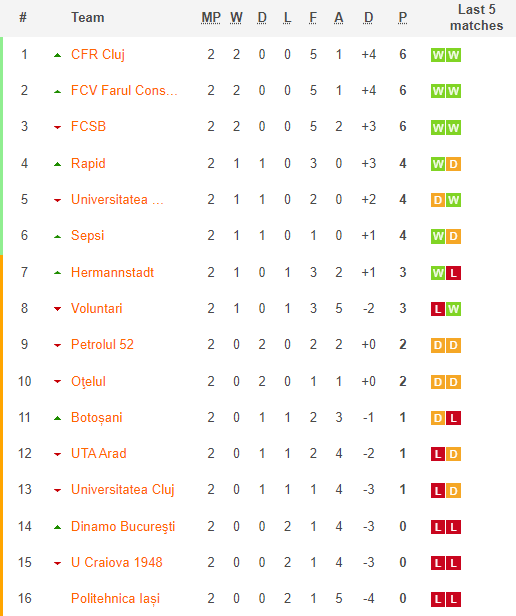Screen dimensions: 516x616
Task: Click Sepsi's green W result badge
Action: tap(438, 236)
